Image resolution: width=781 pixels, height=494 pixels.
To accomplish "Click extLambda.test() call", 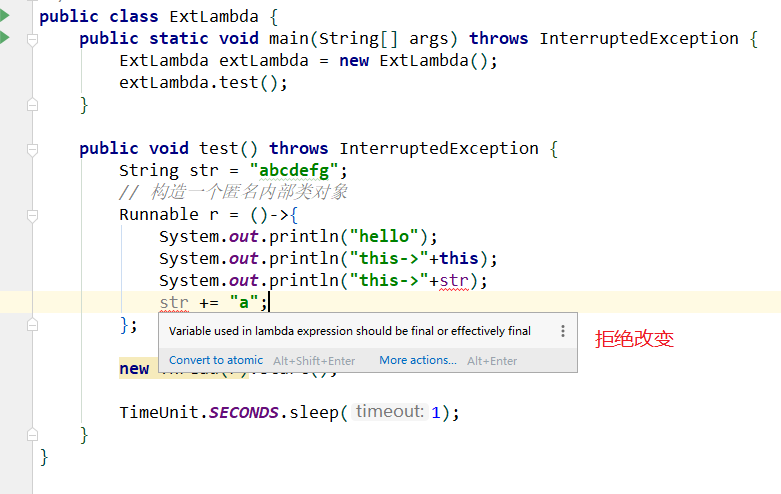I will (203, 82).
